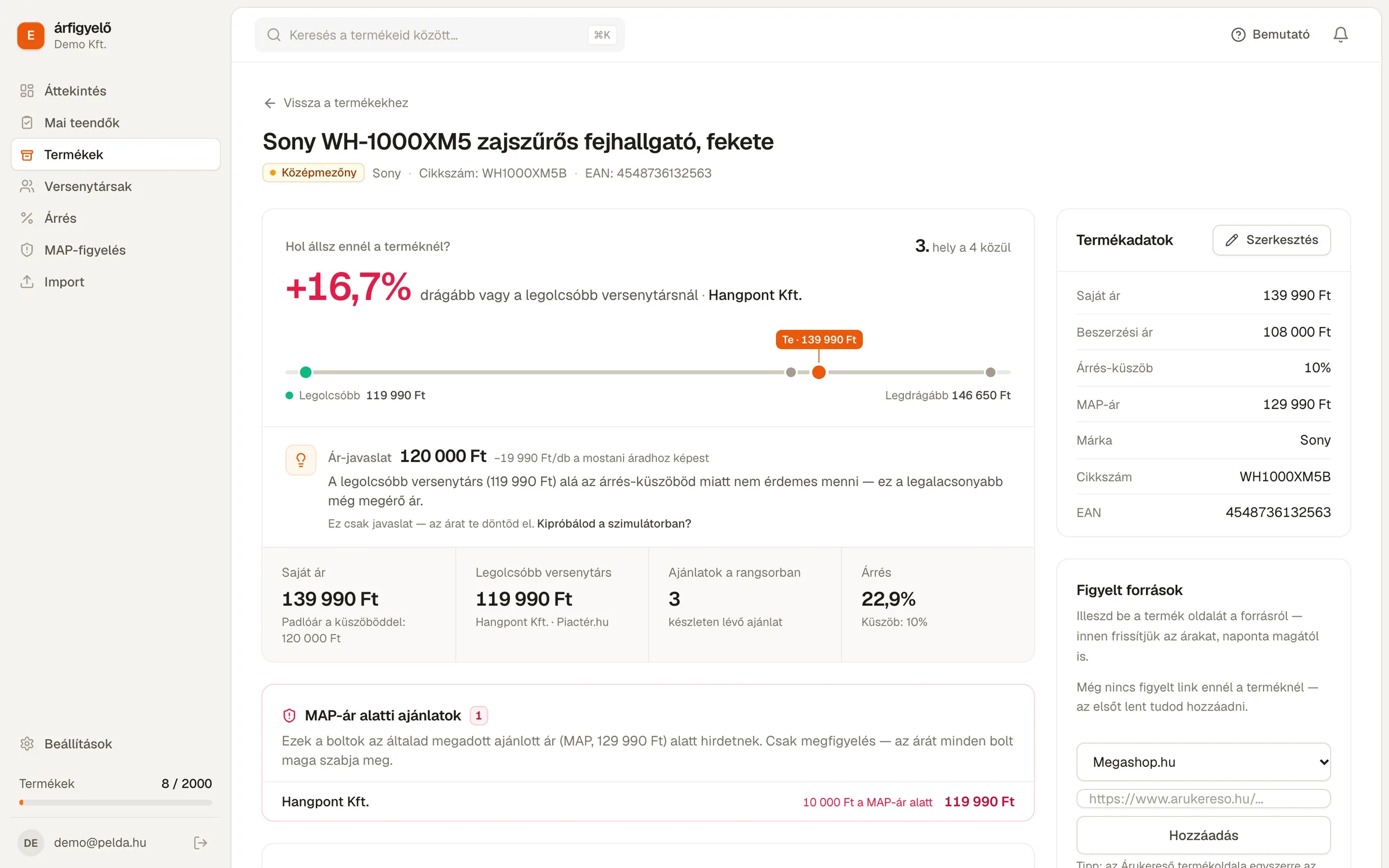Click the search magnifier icon

point(274,35)
